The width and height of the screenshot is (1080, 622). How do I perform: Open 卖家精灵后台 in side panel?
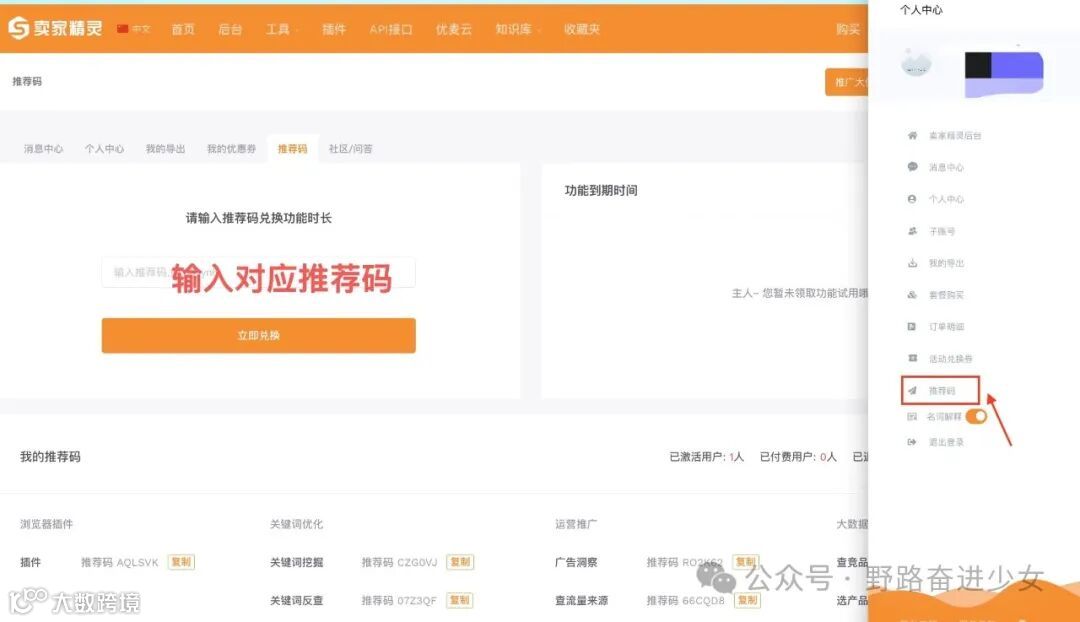[955, 136]
